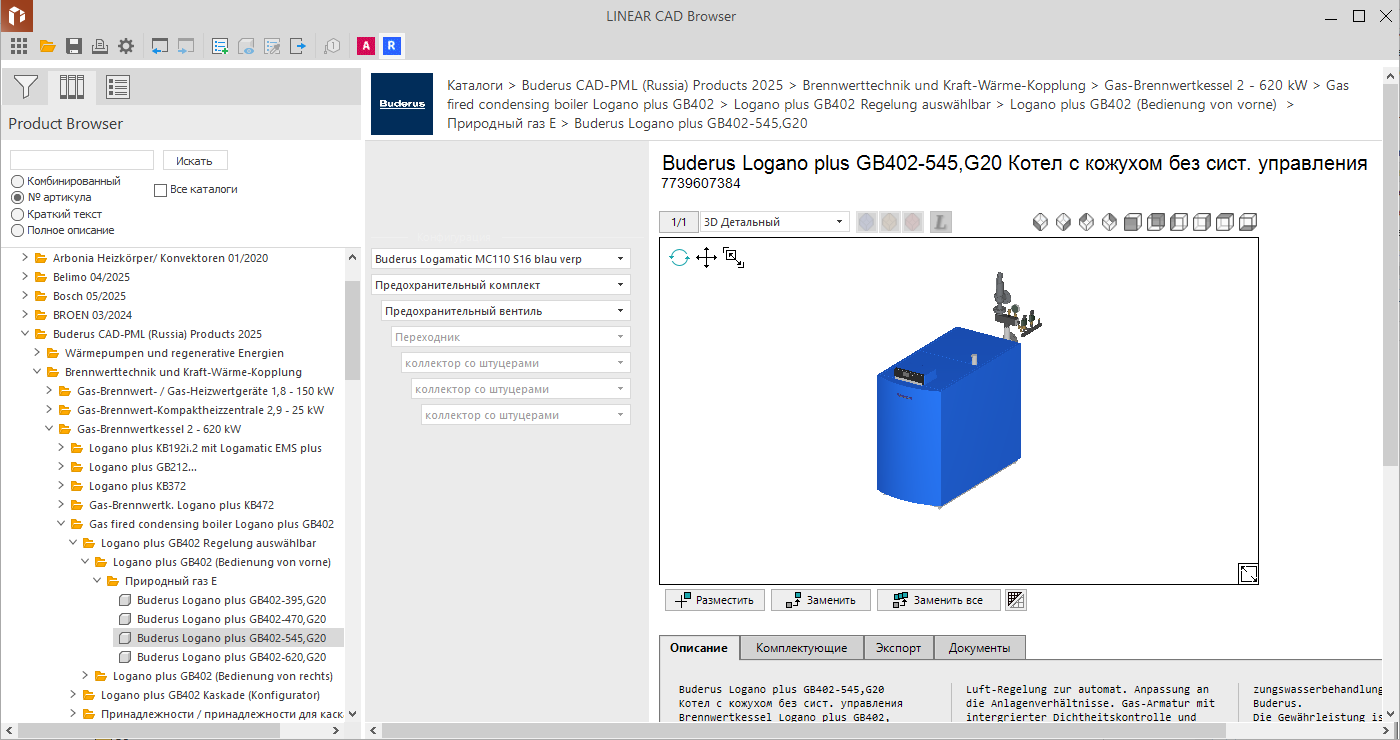This screenshot has height=740, width=1400.
Task: Open the Предохранительный вентиль dropdown
Action: [506, 311]
